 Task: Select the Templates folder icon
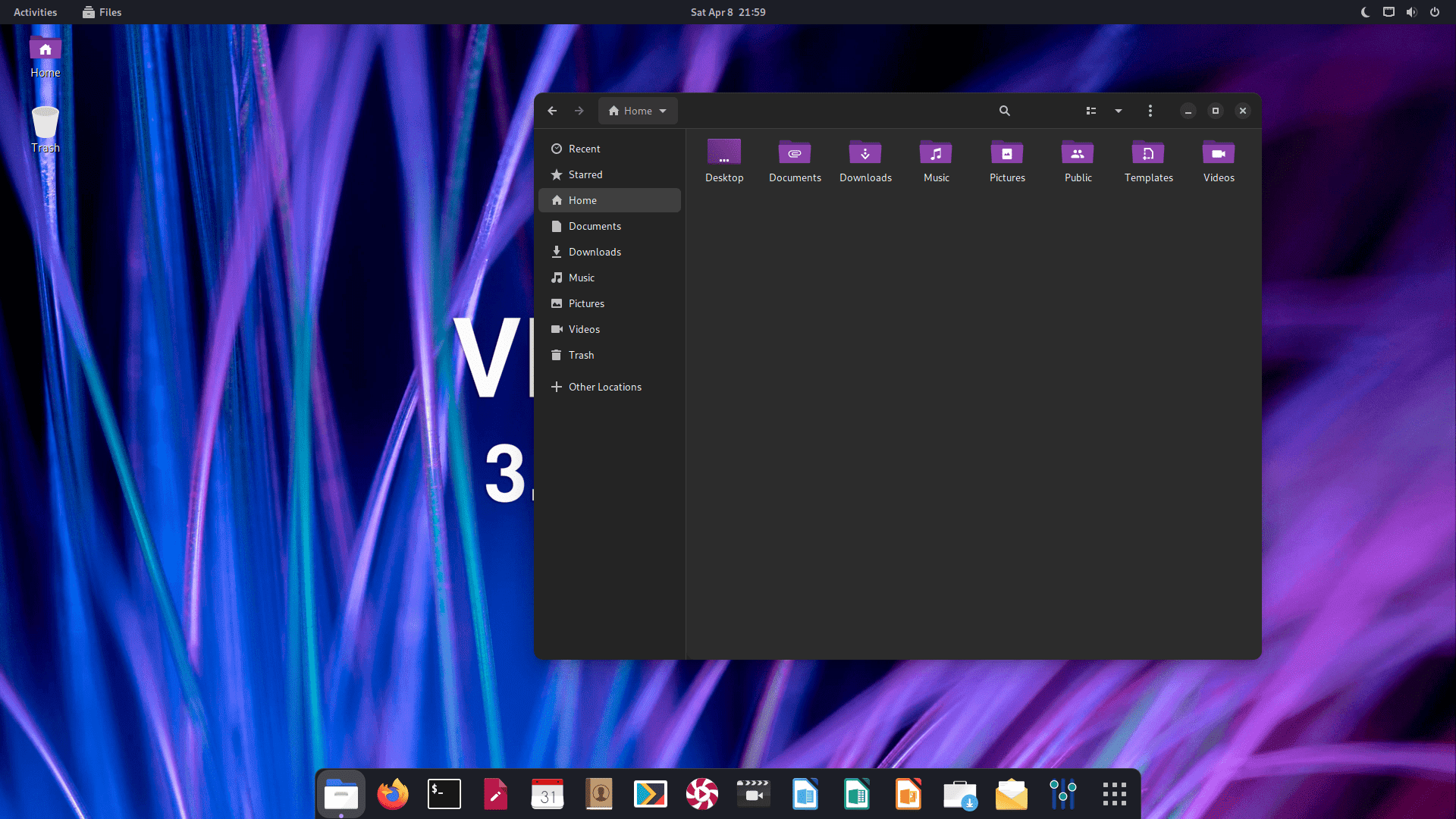click(x=1148, y=152)
